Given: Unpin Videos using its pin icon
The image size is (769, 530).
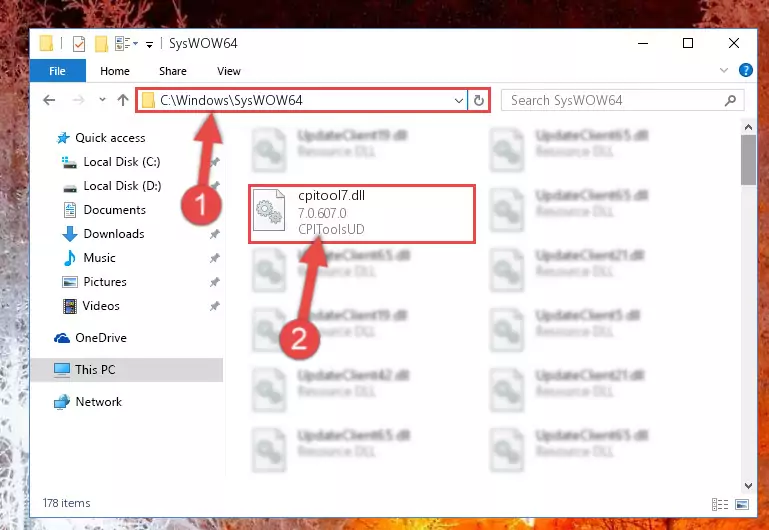Looking at the screenshot, I should pyautogui.click(x=214, y=306).
